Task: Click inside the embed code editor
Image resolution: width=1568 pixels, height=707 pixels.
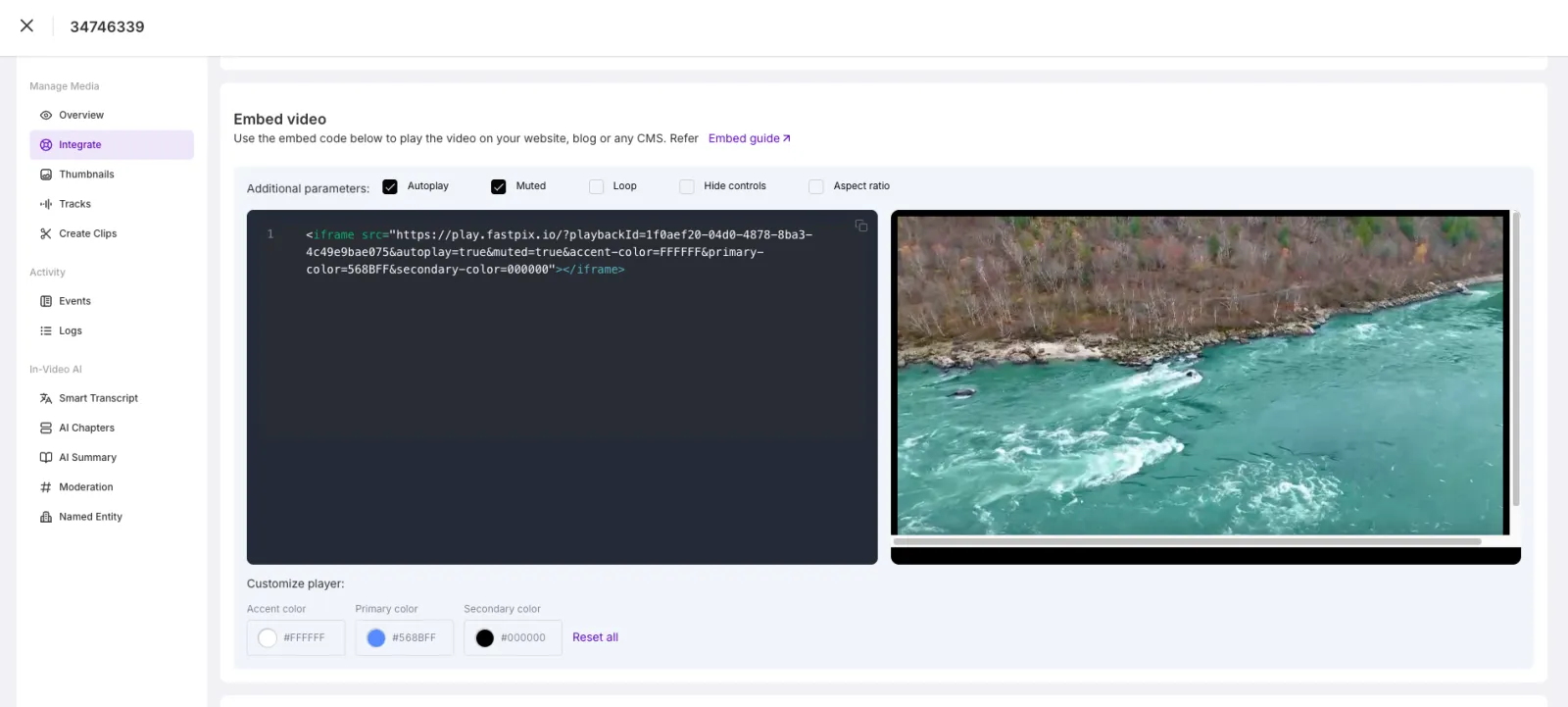Action: (562, 387)
